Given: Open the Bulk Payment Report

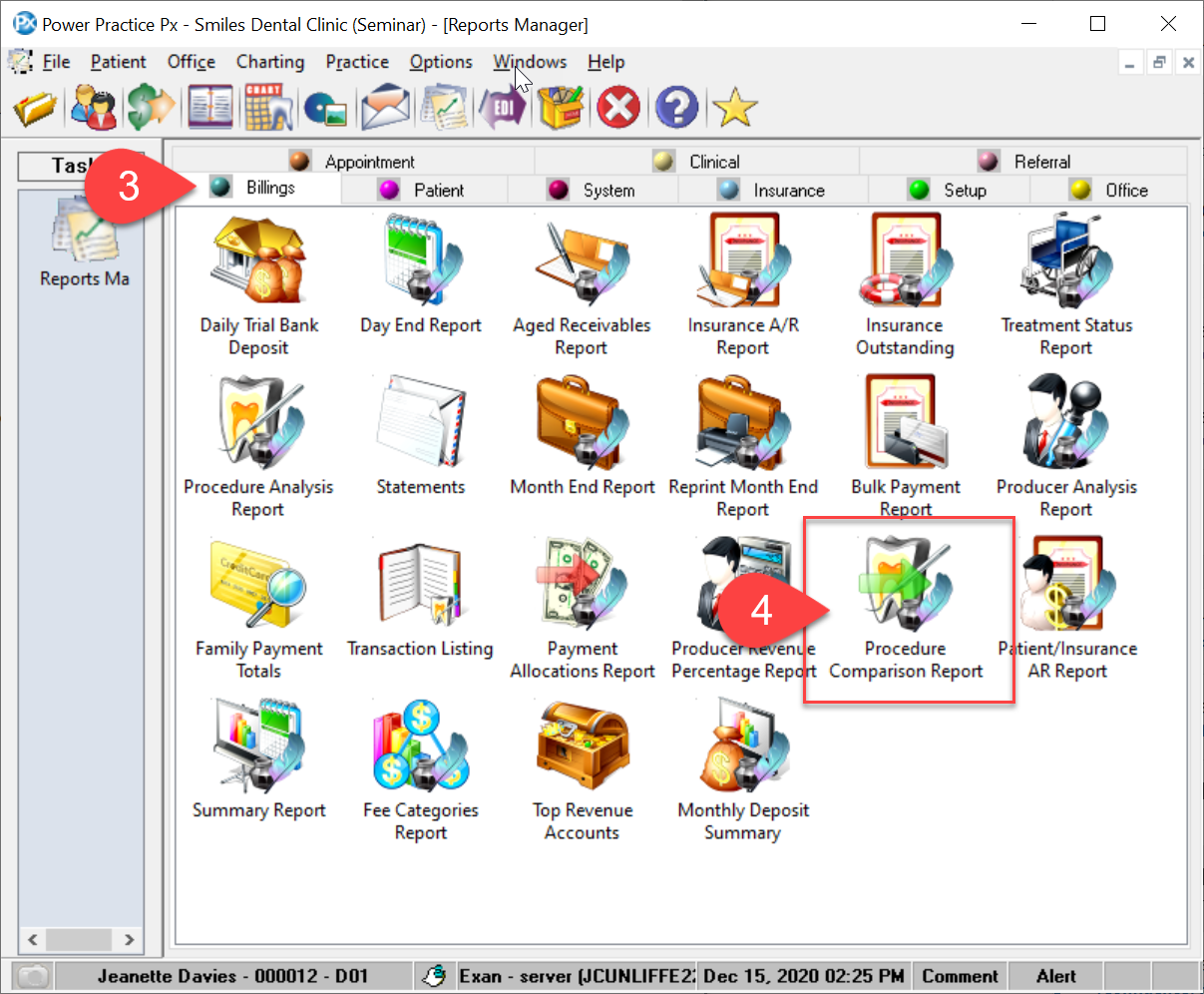Looking at the screenshot, I should 905,448.
